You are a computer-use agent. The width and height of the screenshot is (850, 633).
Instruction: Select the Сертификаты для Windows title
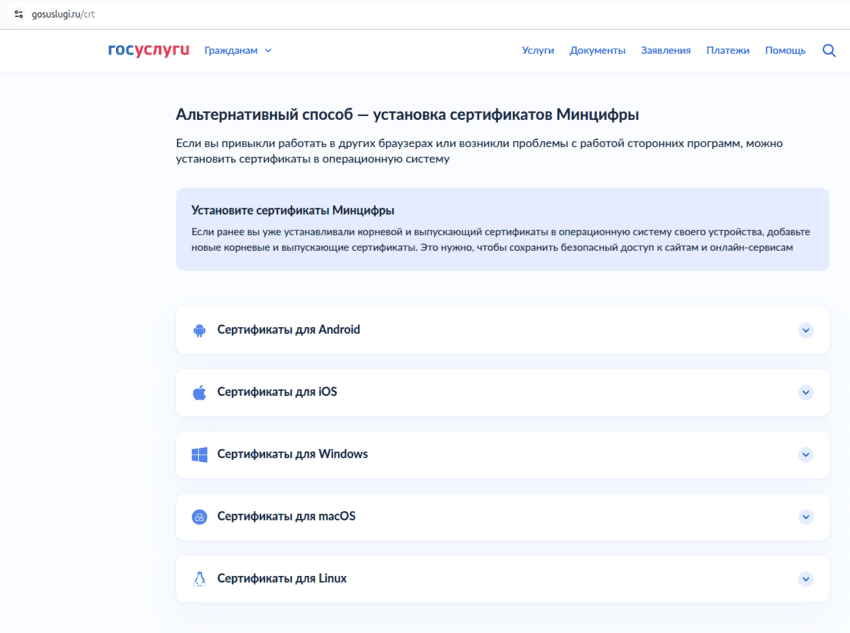click(x=292, y=454)
